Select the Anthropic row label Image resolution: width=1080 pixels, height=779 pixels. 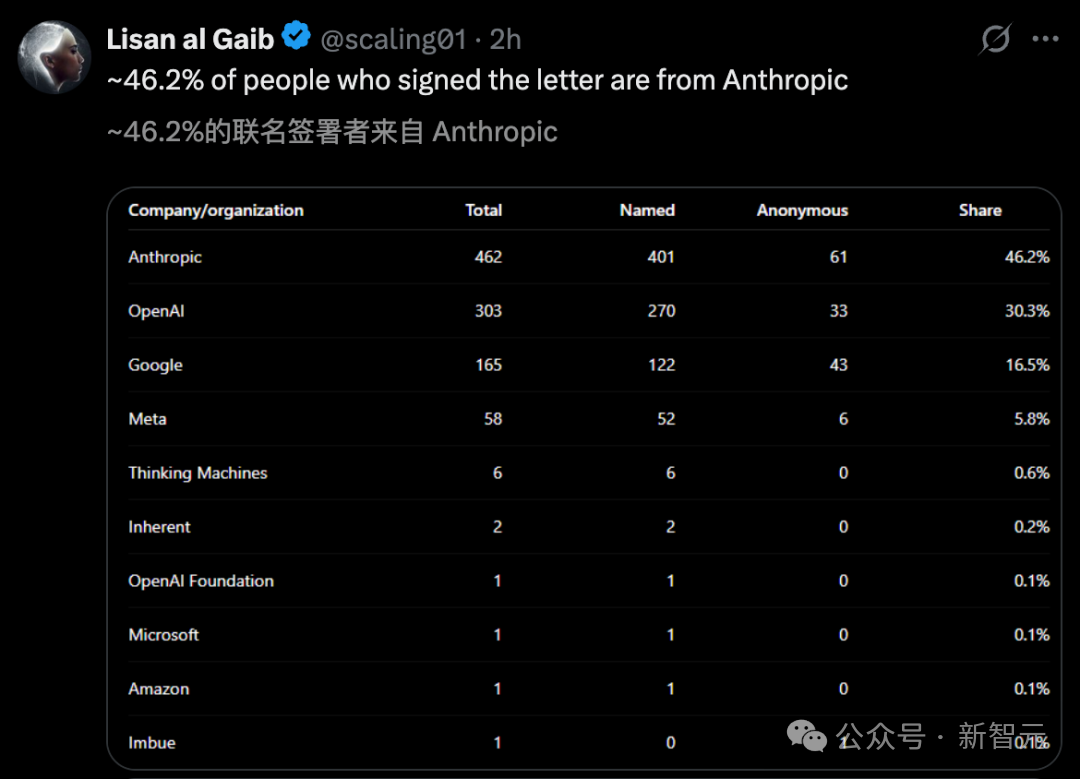[x=165, y=258]
